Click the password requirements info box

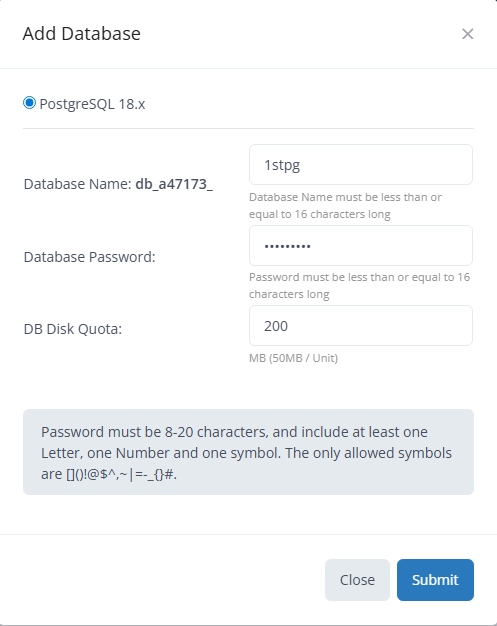click(248, 452)
